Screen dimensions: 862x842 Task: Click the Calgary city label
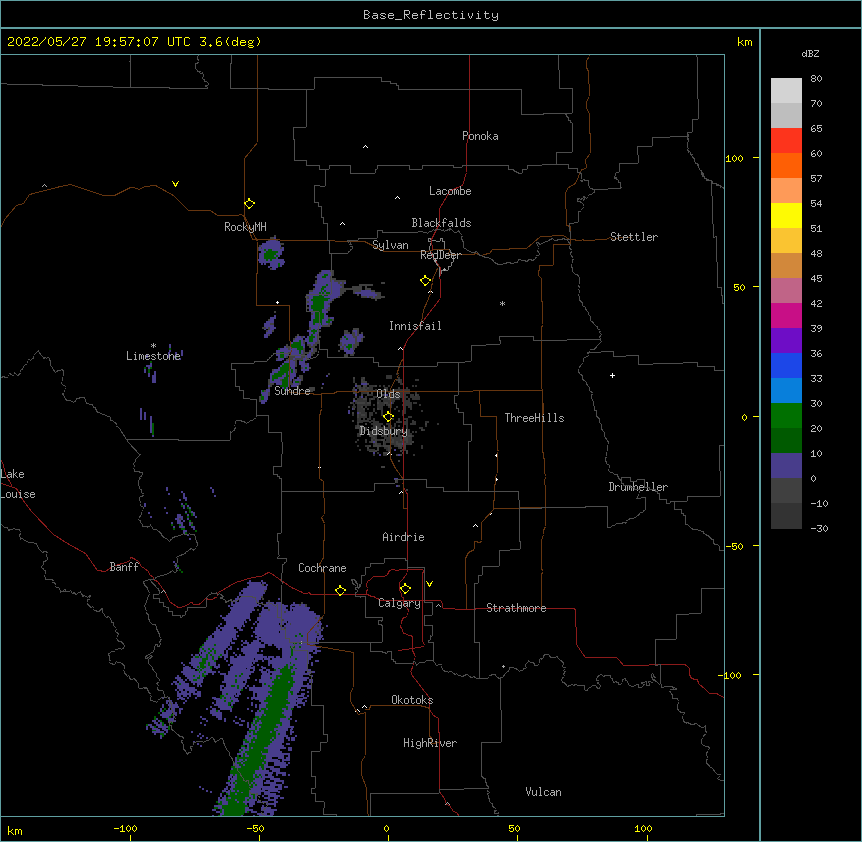pos(399,603)
